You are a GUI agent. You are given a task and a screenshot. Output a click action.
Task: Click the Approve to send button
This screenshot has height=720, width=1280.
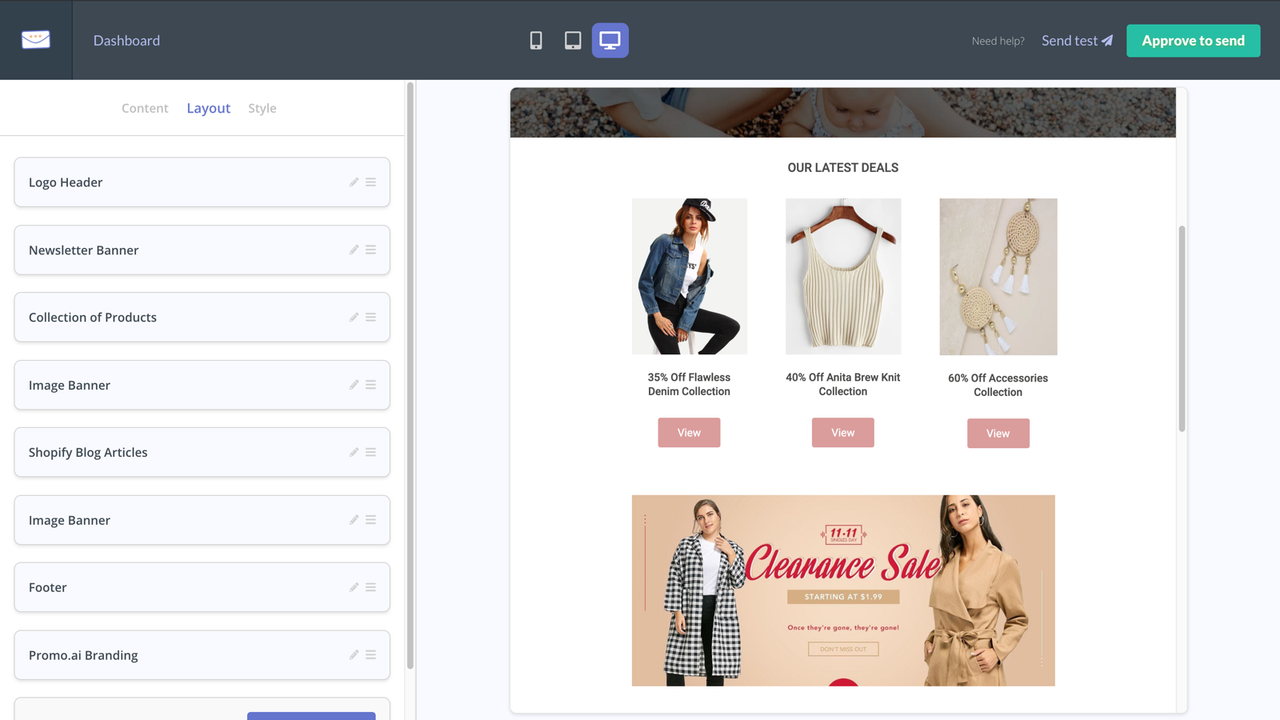tap(1193, 40)
